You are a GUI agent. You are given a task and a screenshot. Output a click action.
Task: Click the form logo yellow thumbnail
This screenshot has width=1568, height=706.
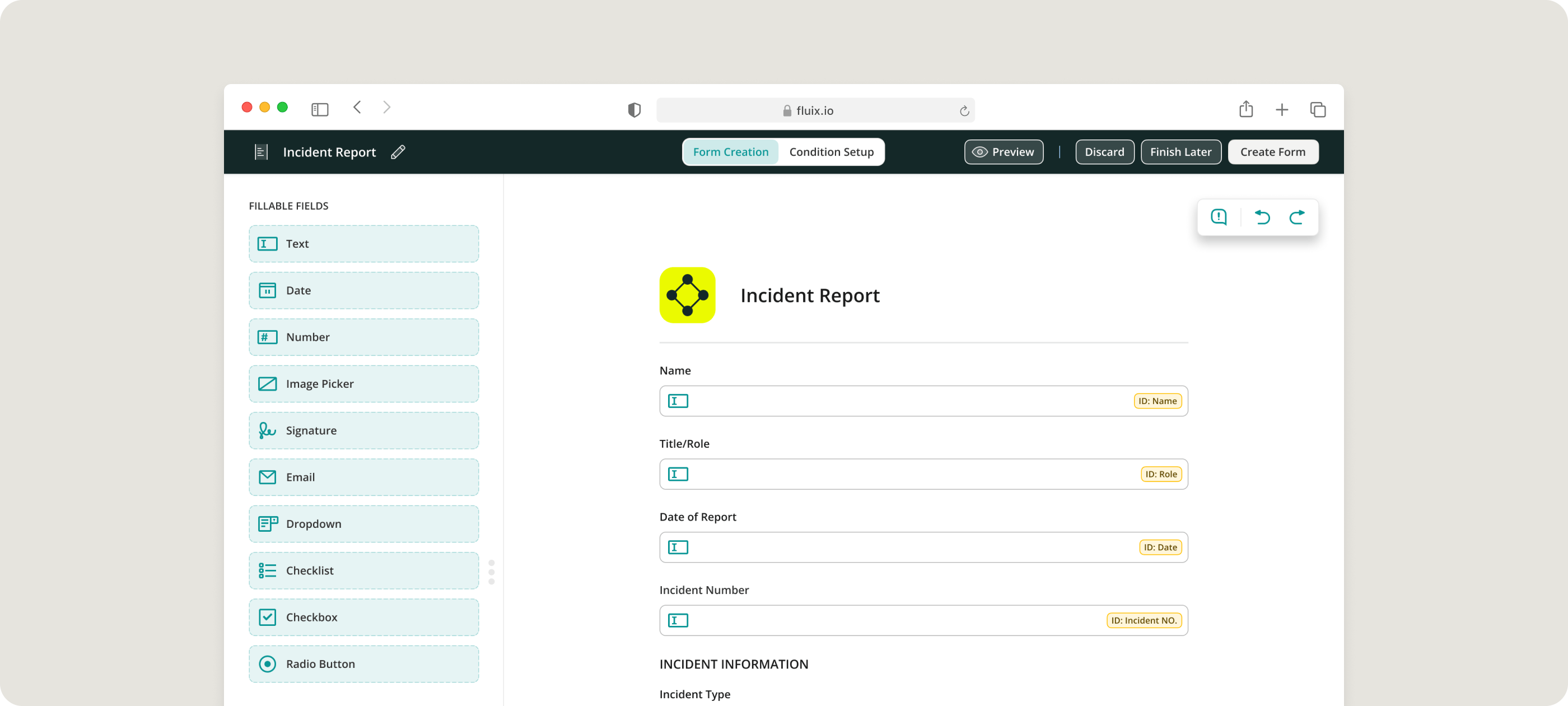pos(687,295)
